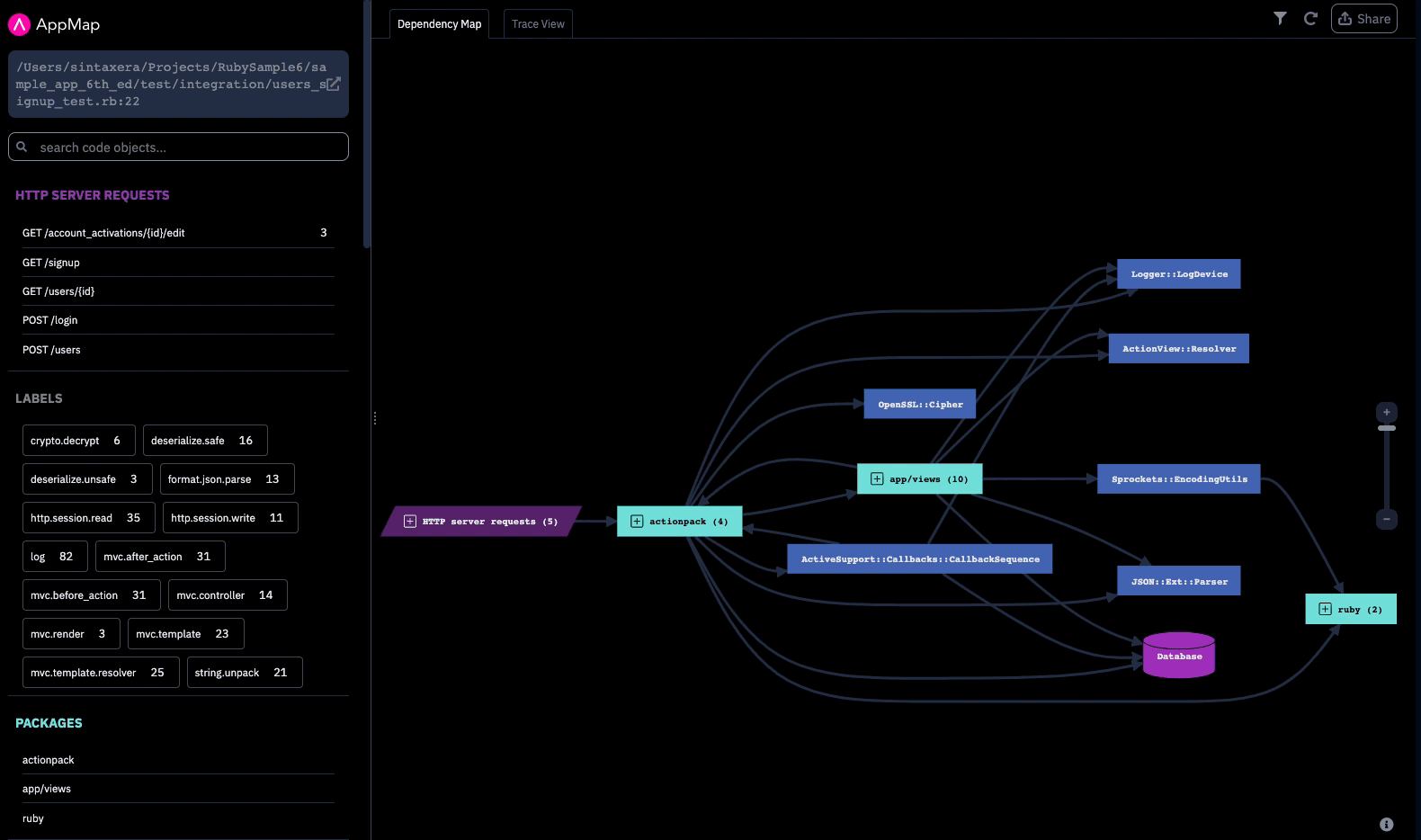The image size is (1421, 840).
Task: Click the sidebar vertical scrollbar
Action: pos(366,124)
